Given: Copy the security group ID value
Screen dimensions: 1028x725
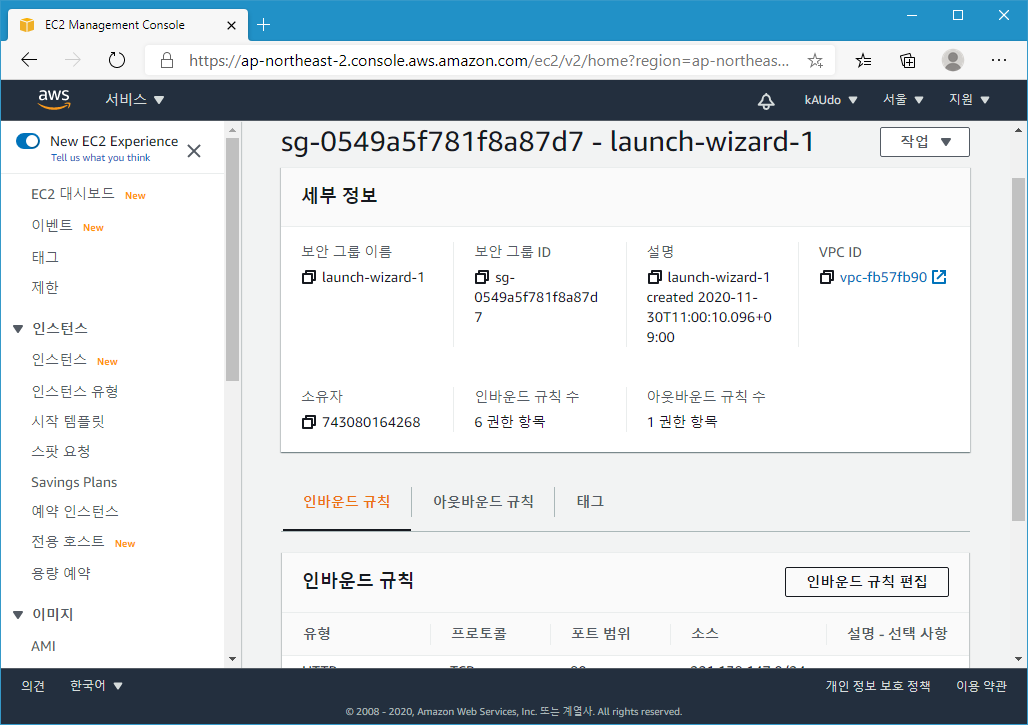Looking at the screenshot, I should 481,277.
